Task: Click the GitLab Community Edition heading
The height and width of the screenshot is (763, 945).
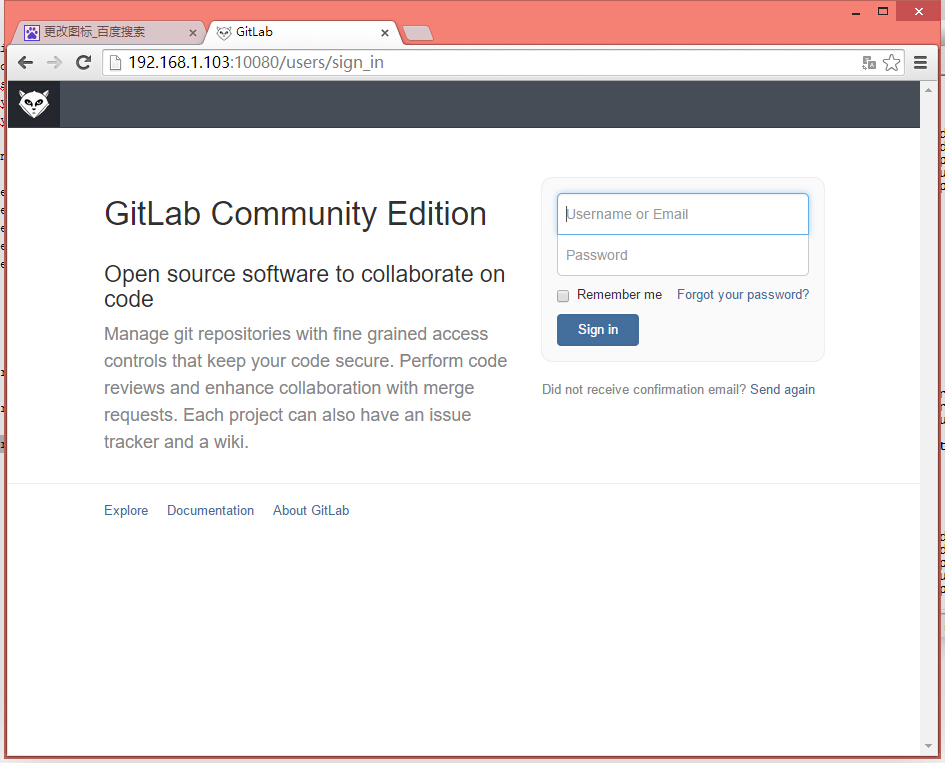Action: 295,214
